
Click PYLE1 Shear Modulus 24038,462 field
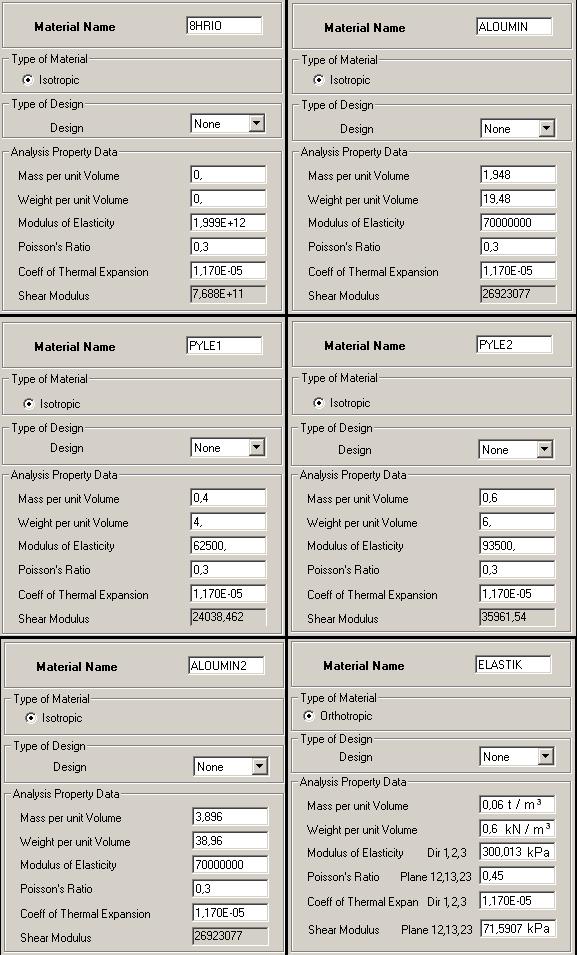[x=228, y=617]
